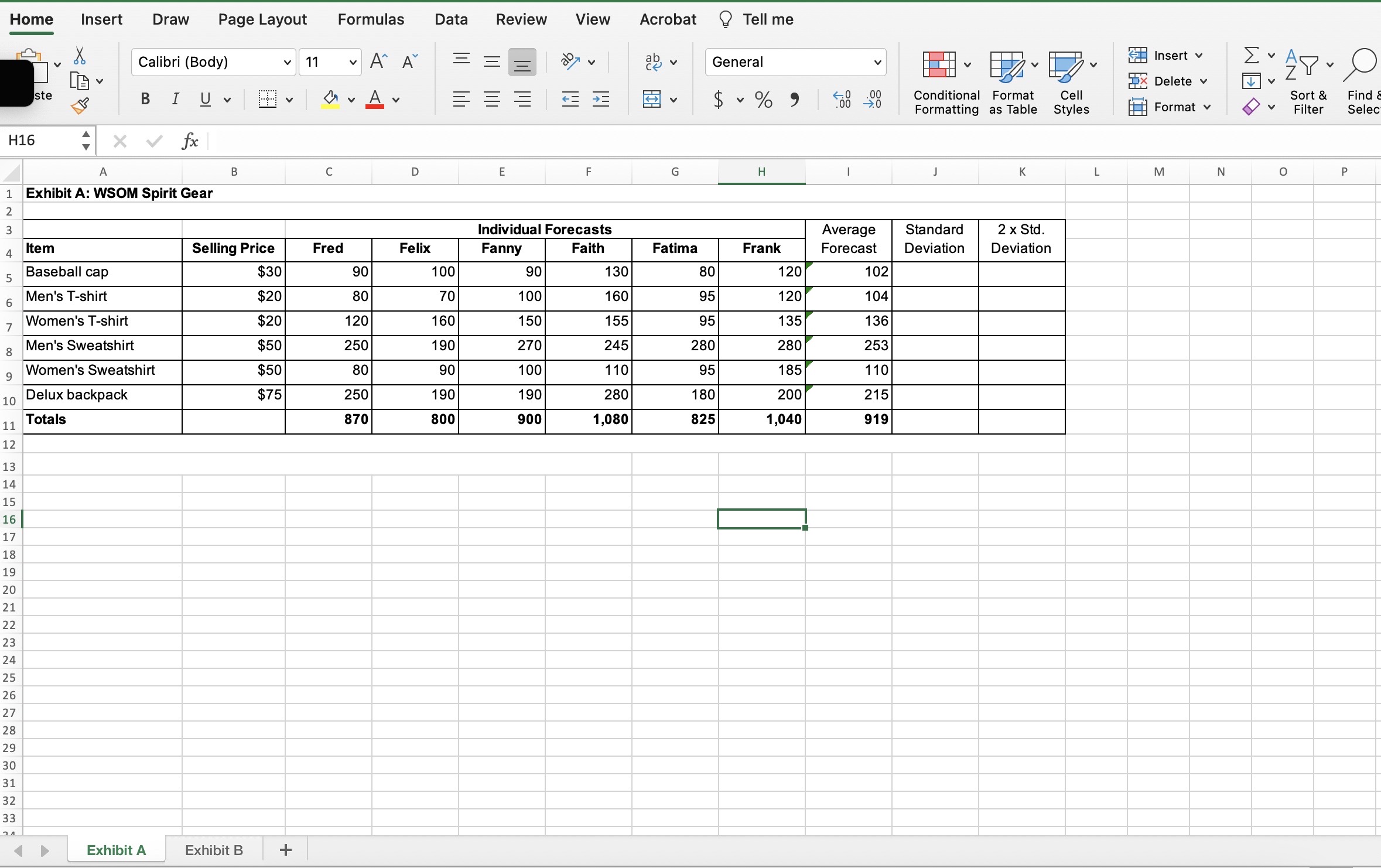Switch to the Exhibit B sheet

coord(214,850)
